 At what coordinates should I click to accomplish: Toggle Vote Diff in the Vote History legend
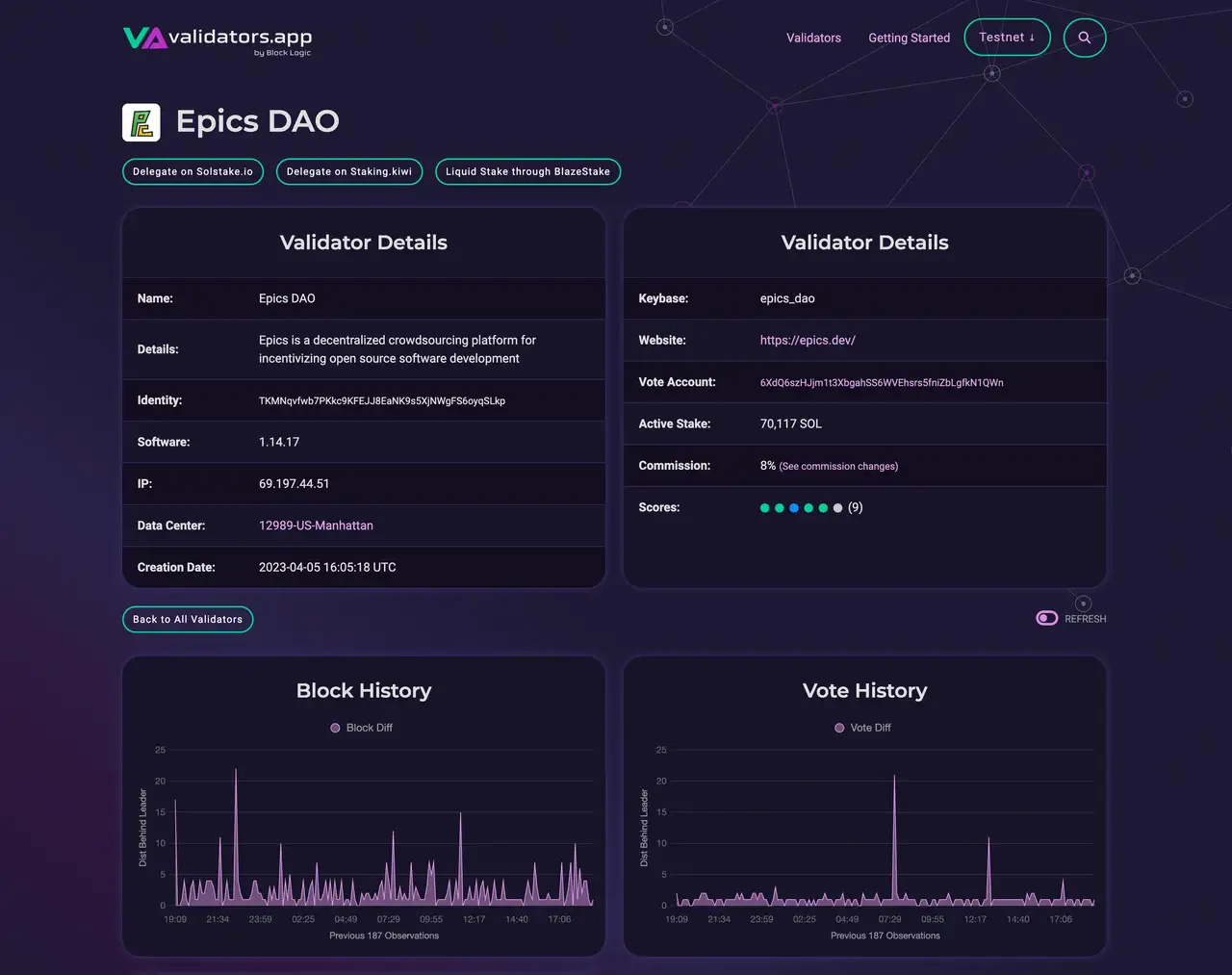[862, 728]
